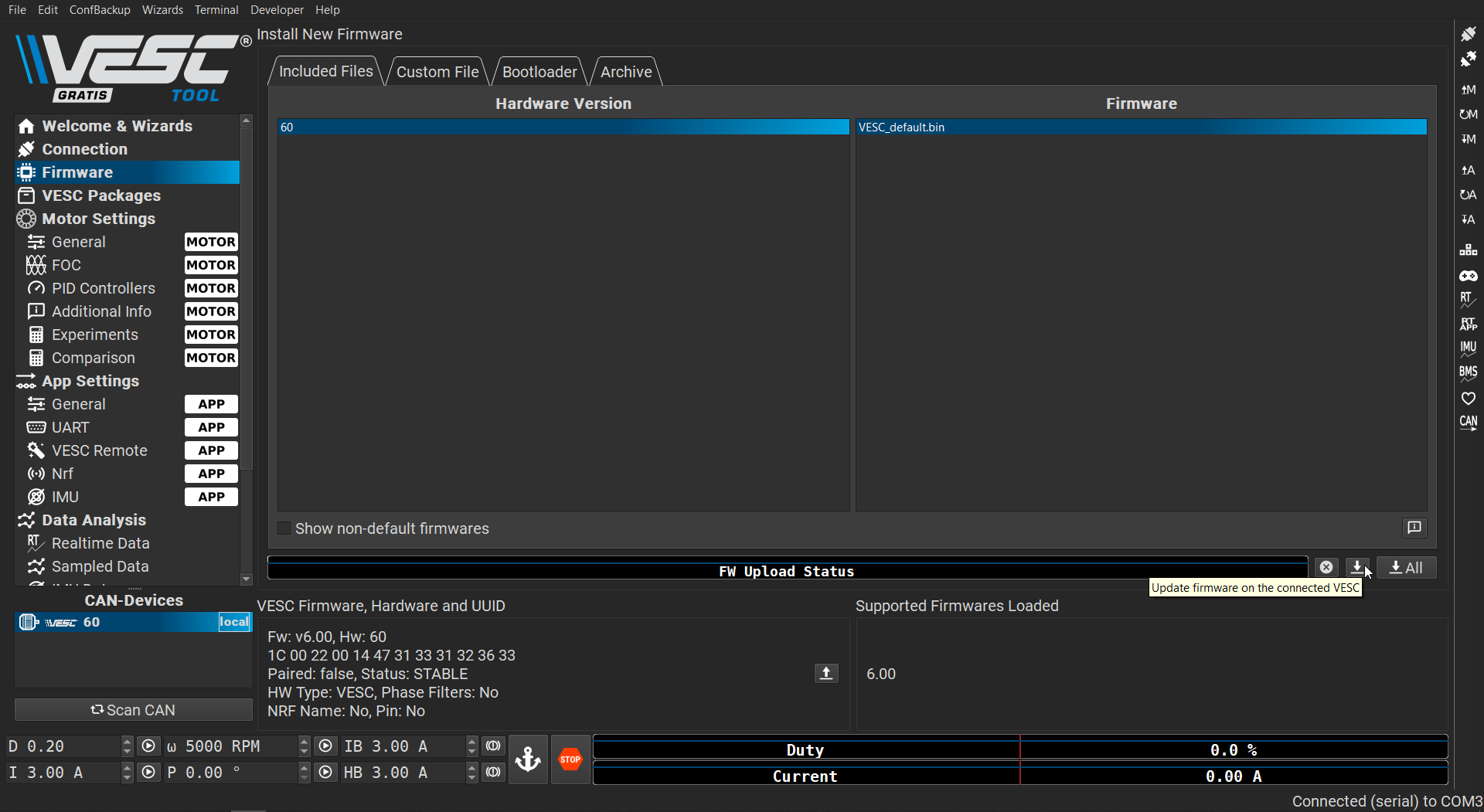The height and width of the screenshot is (812, 1484).
Task: Apply brake current button next to IB 3.00 A
Action: click(x=493, y=746)
